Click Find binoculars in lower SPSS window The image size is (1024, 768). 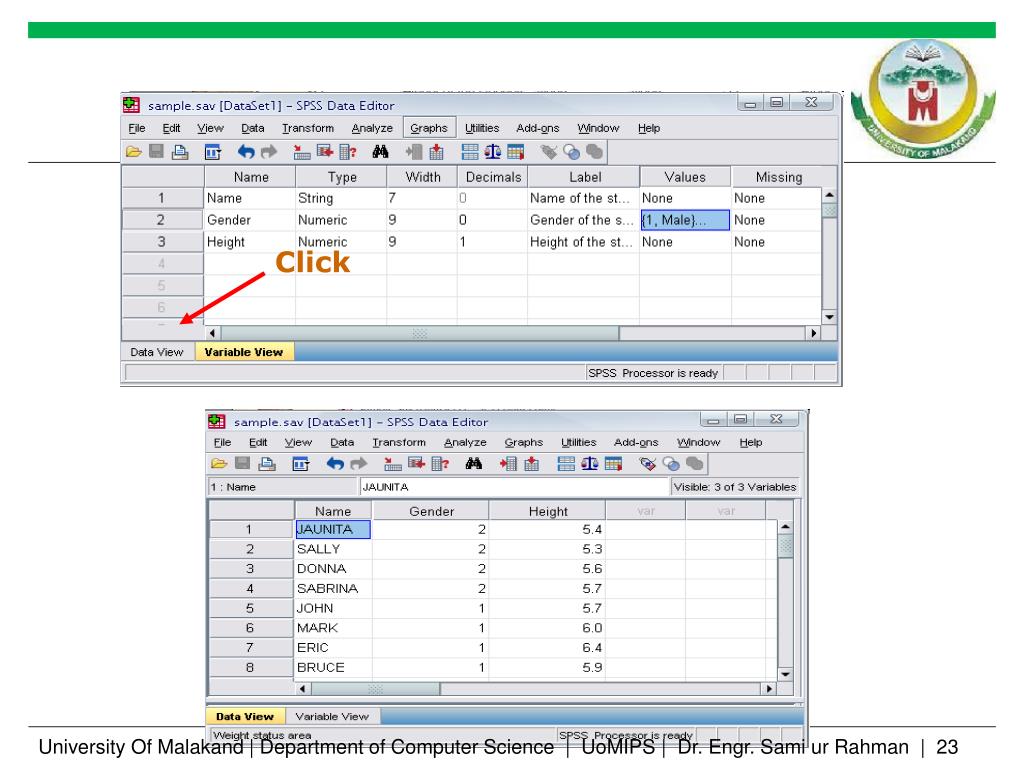473,464
